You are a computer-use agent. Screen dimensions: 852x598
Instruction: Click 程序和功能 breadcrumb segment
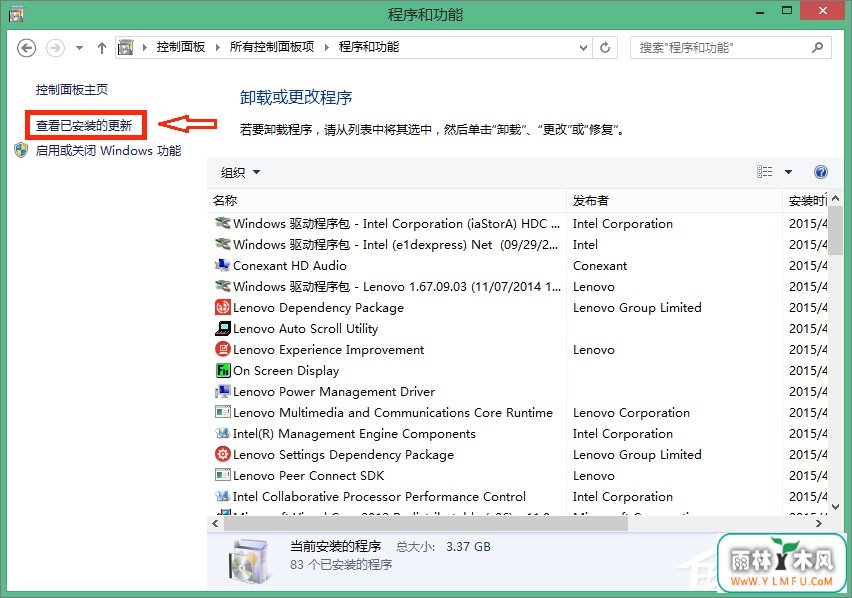(369, 47)
